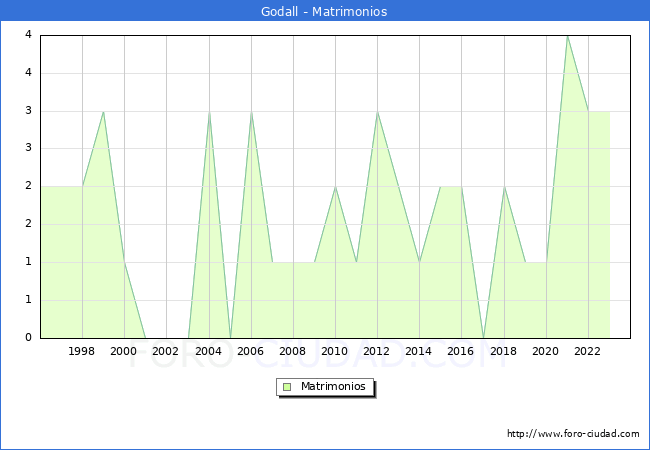Click the 0 label on y-axis

tap(29, 338)
